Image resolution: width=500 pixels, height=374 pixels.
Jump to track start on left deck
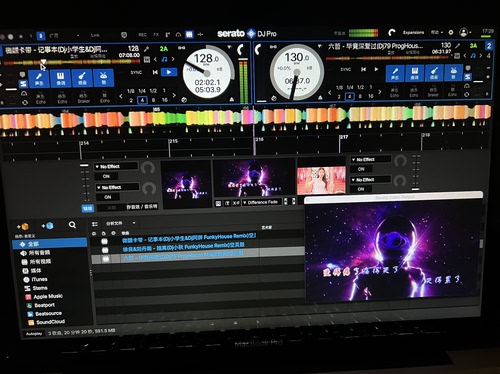[x=155, y=72]
